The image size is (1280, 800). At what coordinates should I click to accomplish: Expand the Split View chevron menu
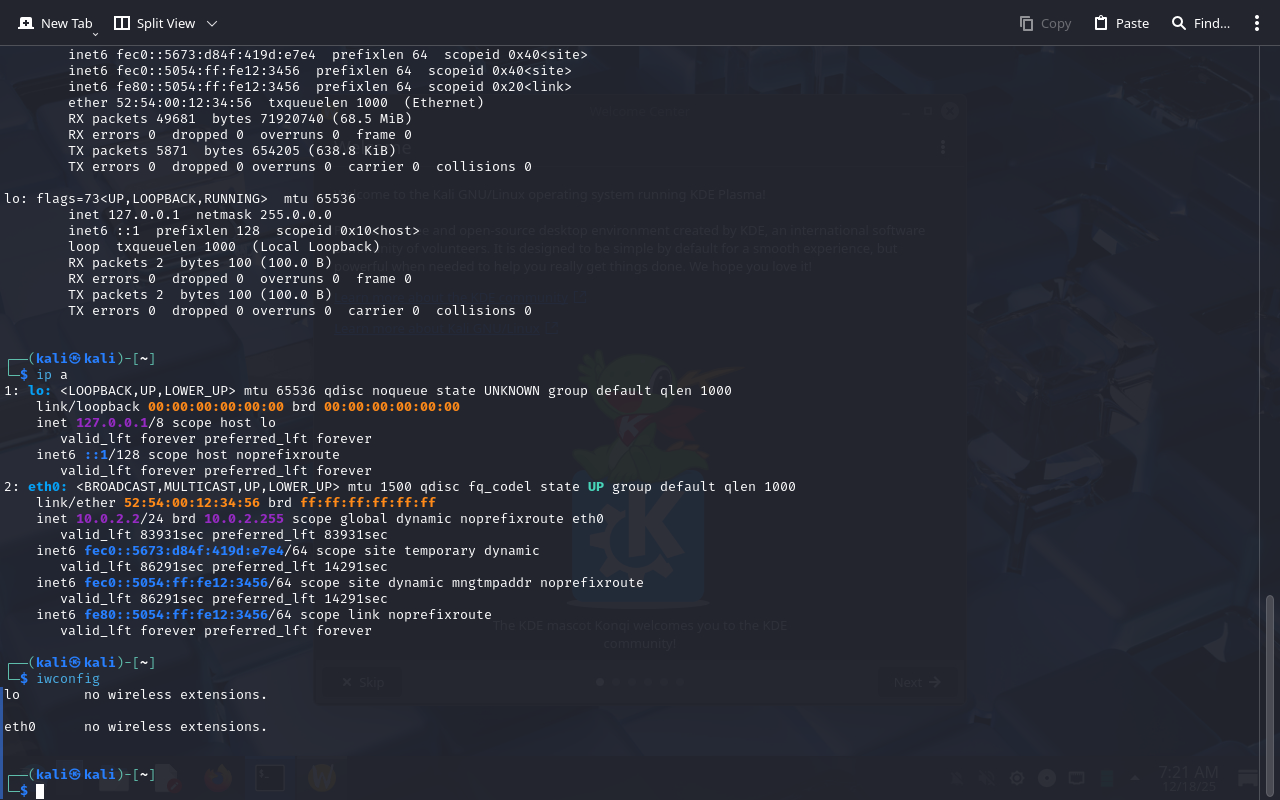tap(212, 23)
